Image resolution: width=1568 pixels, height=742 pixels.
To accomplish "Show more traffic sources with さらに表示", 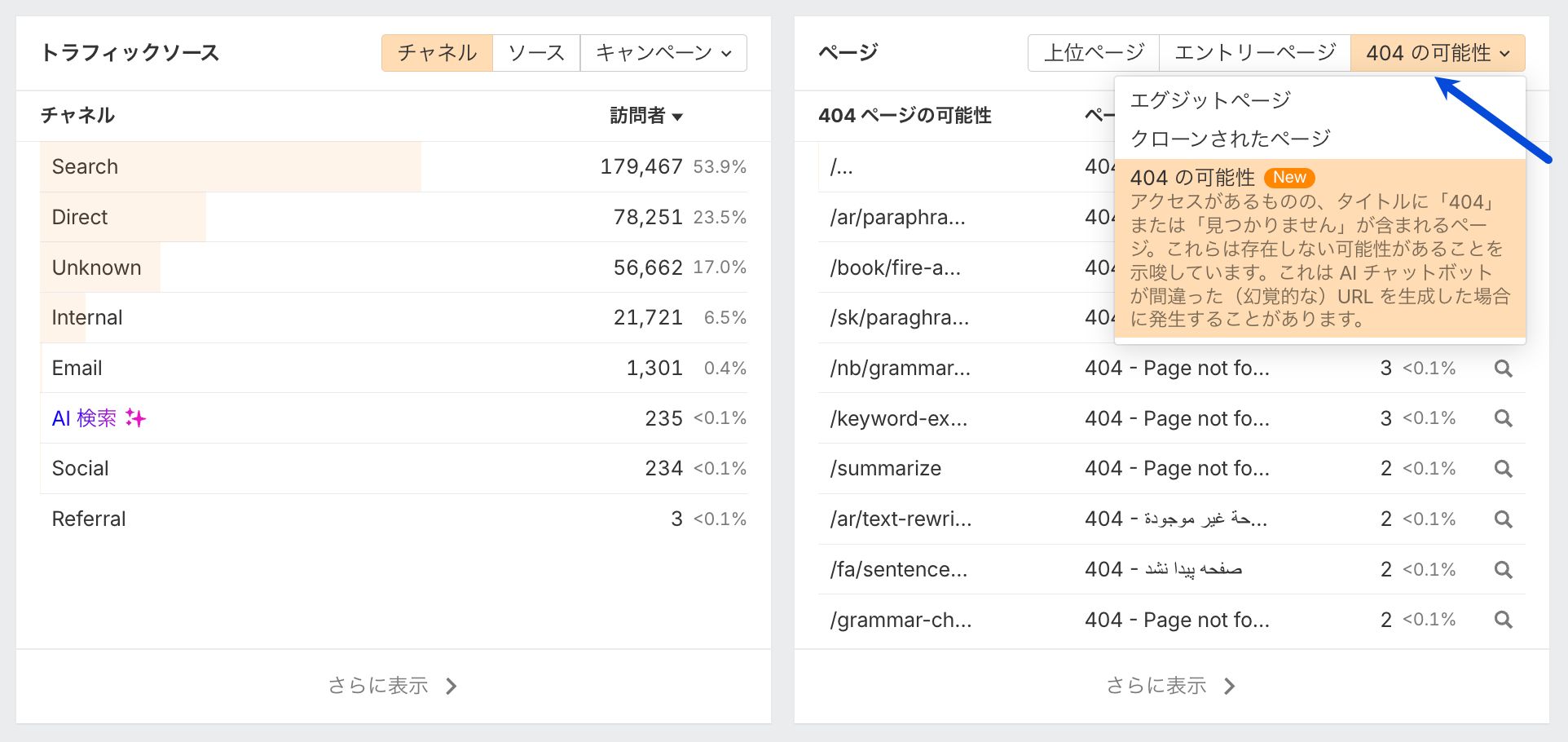I will pos(393,686).
